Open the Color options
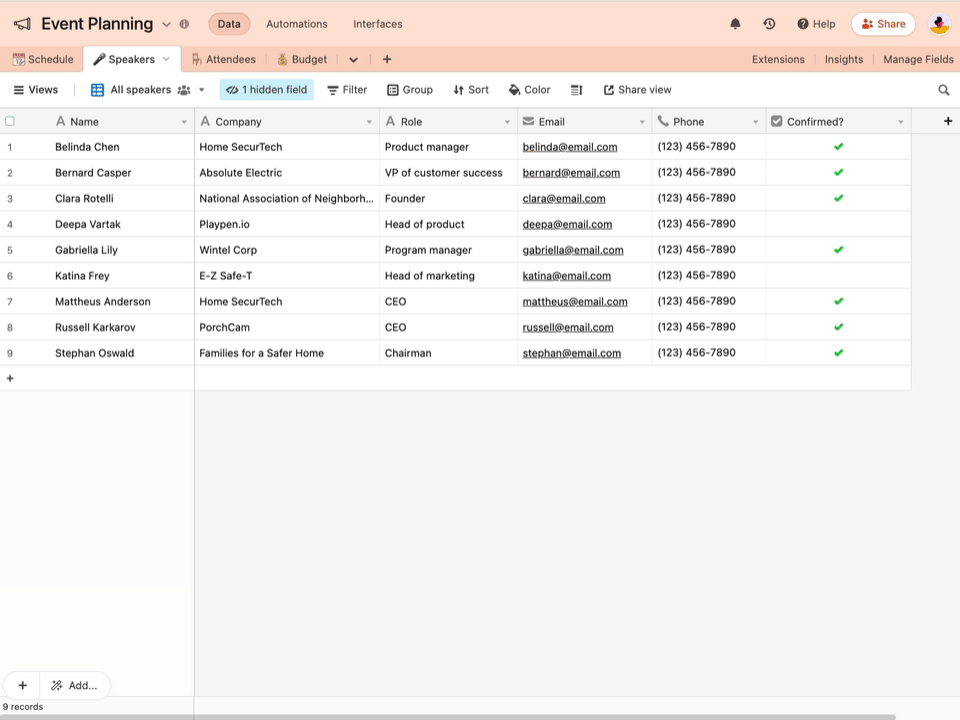The height and width of the screenshot is (720, 960). pos(528,89)
